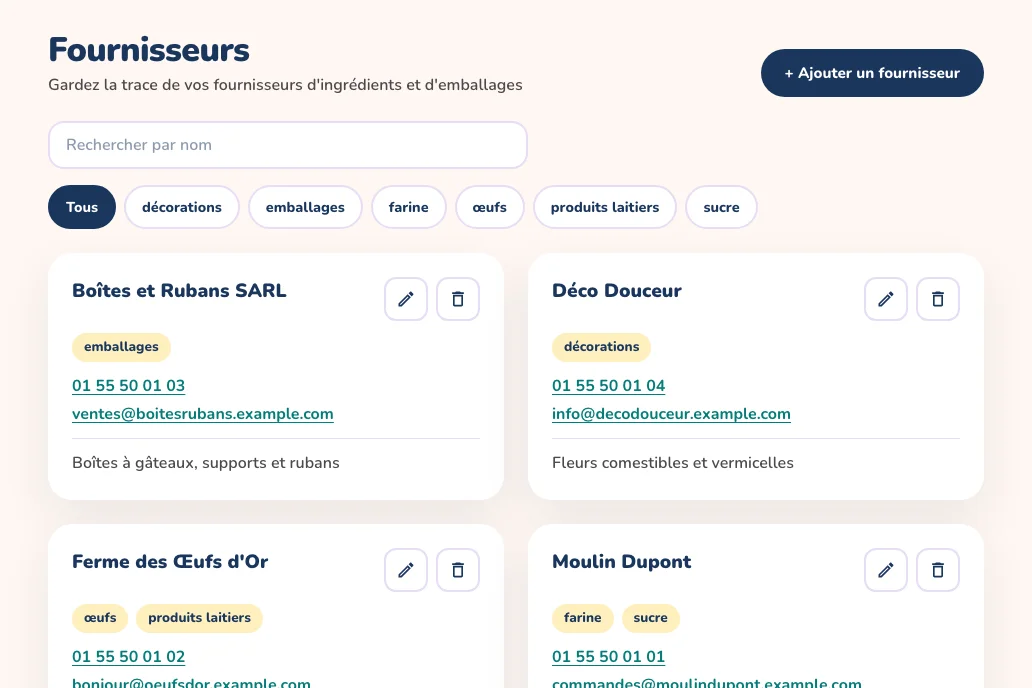1032x688 pixels.
Task: Delete the Déco Douceur supplier
Action: click(x=938, y=299)
